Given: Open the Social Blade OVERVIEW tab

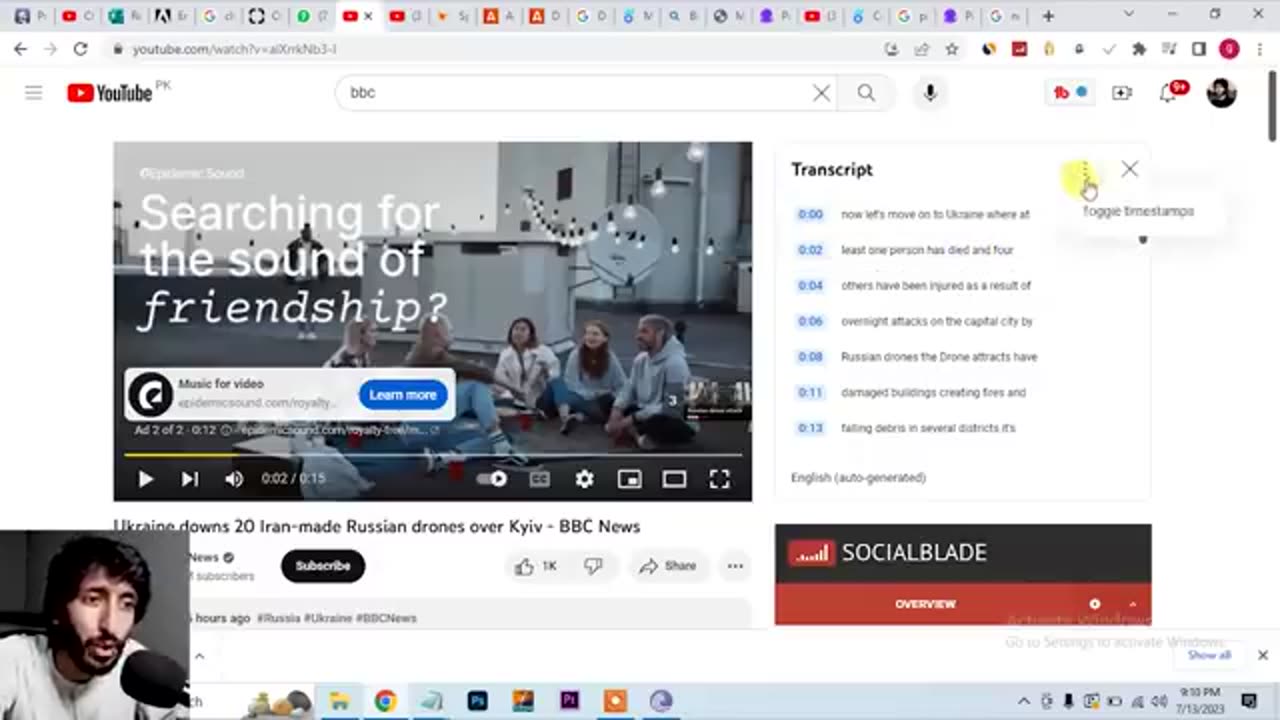Looking at the screenshot, I should coord(925,604).
